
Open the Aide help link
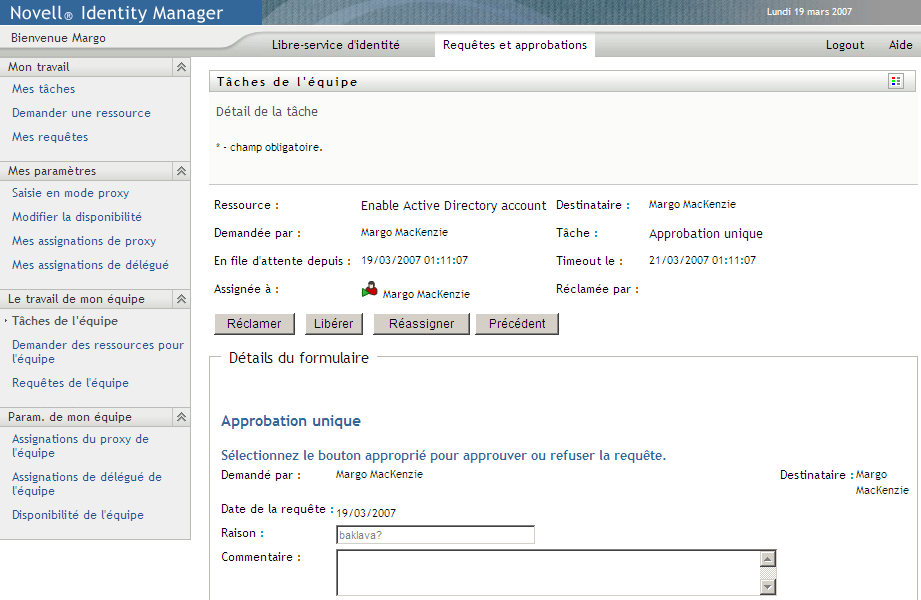click(900, 45)
